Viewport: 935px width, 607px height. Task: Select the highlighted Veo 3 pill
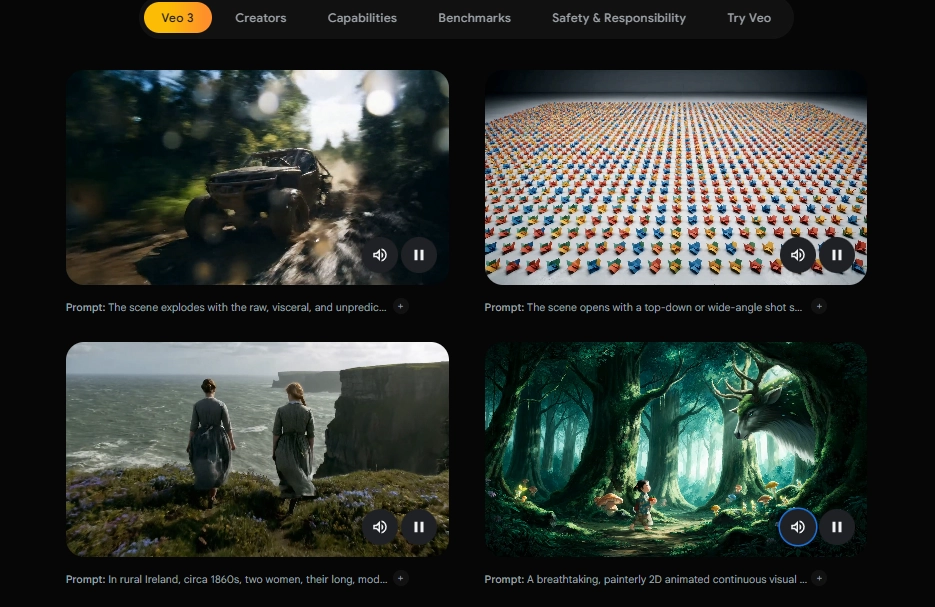pyautogui.click(x=177, y=18)
